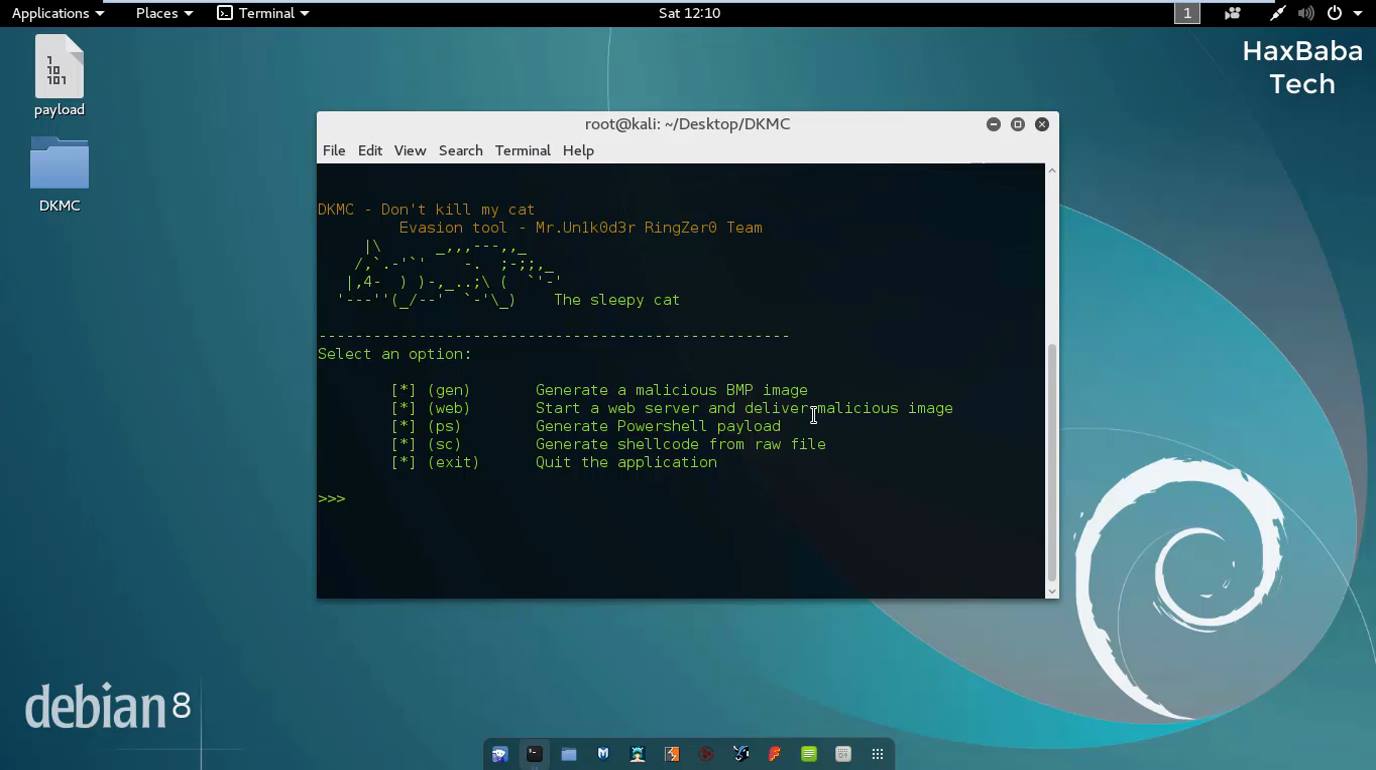Image resolution: width=1376 pixels, height=770 pixels.
Task: Show all applications grid
Action: tap(878, 754)
